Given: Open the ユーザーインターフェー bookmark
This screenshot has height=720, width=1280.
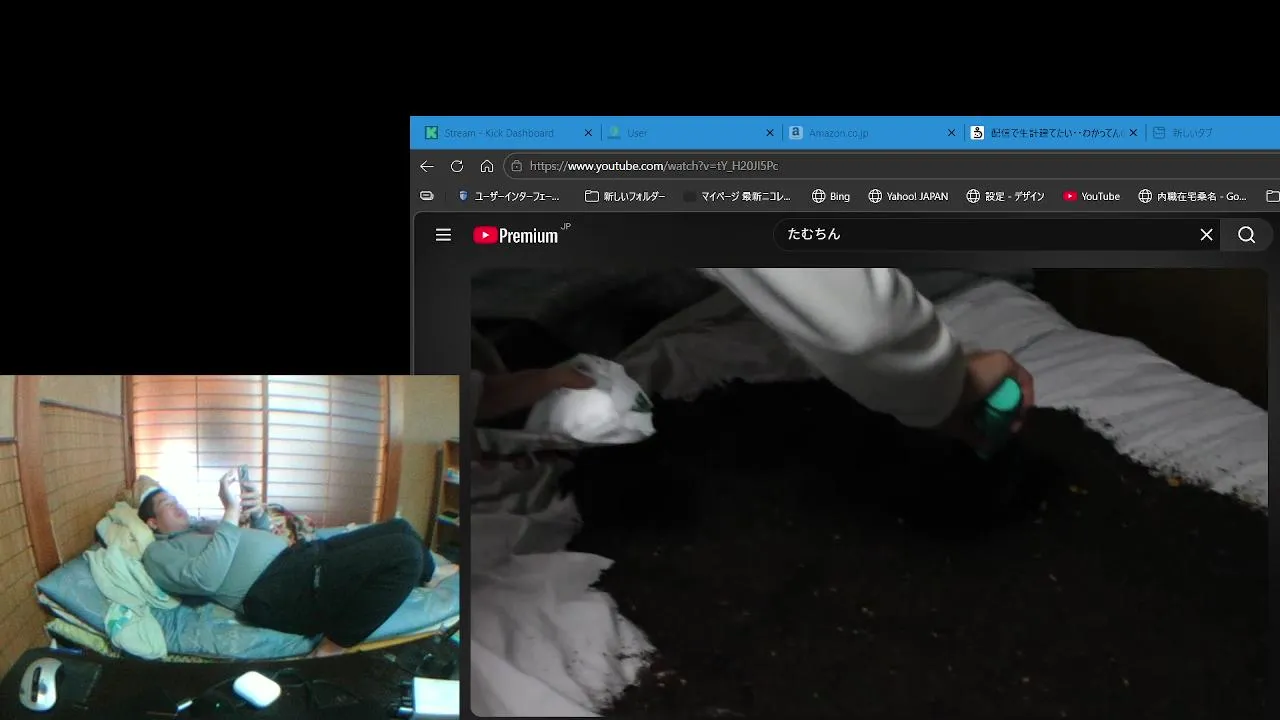Looking at the screenshot, I should pos(508,196).
